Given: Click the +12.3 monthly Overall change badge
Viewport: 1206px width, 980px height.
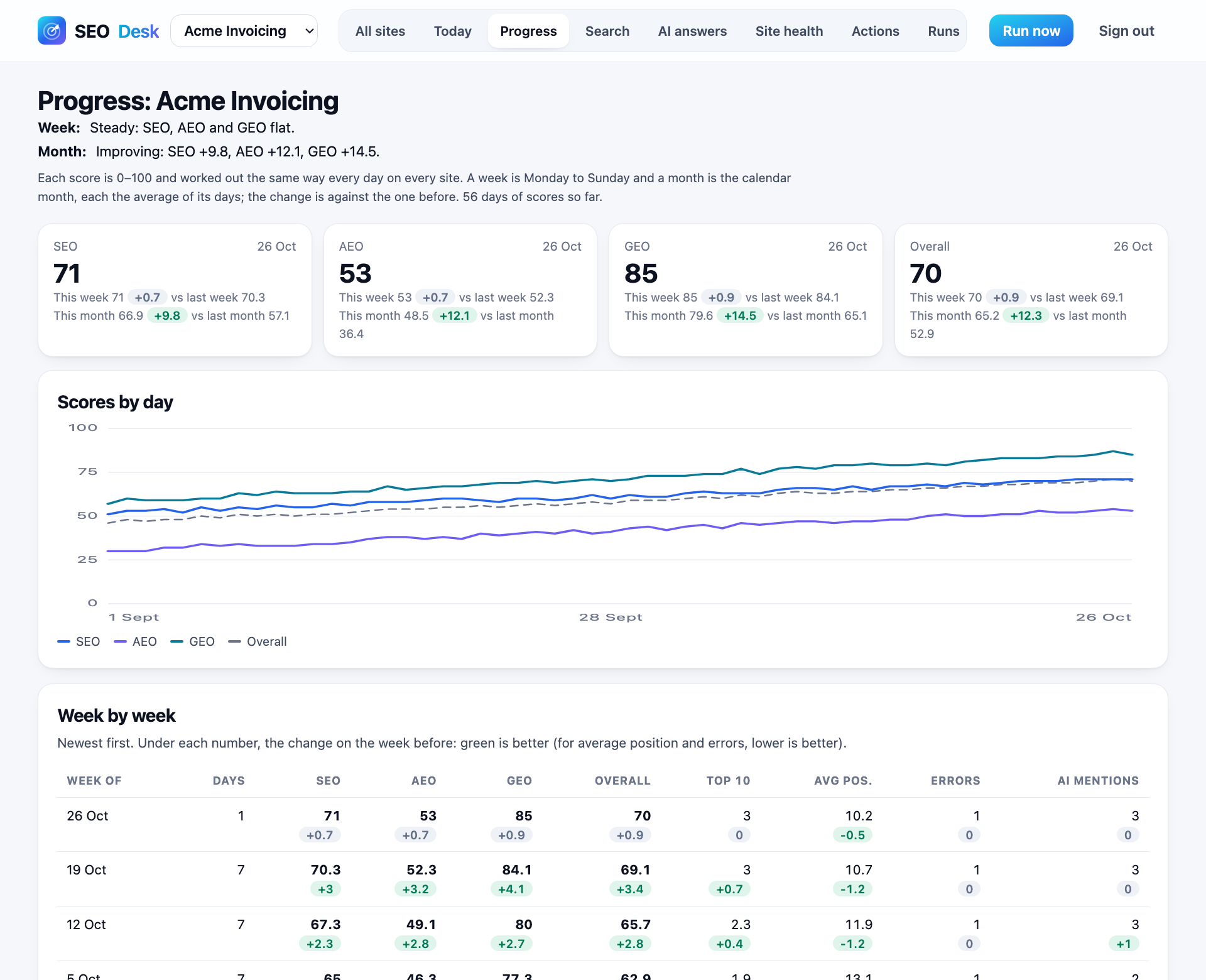Looking at the screenshot, I should click(1026, 315).
